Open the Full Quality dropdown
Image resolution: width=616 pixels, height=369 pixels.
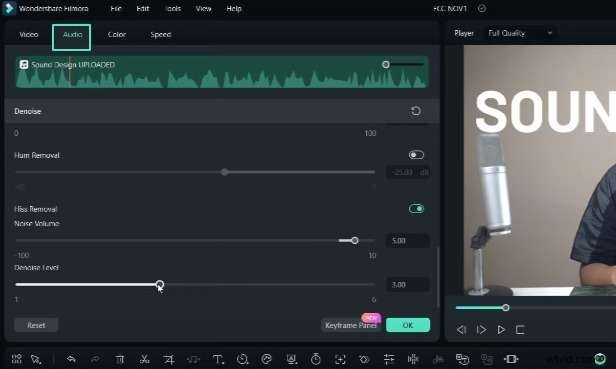pos(520,33)
